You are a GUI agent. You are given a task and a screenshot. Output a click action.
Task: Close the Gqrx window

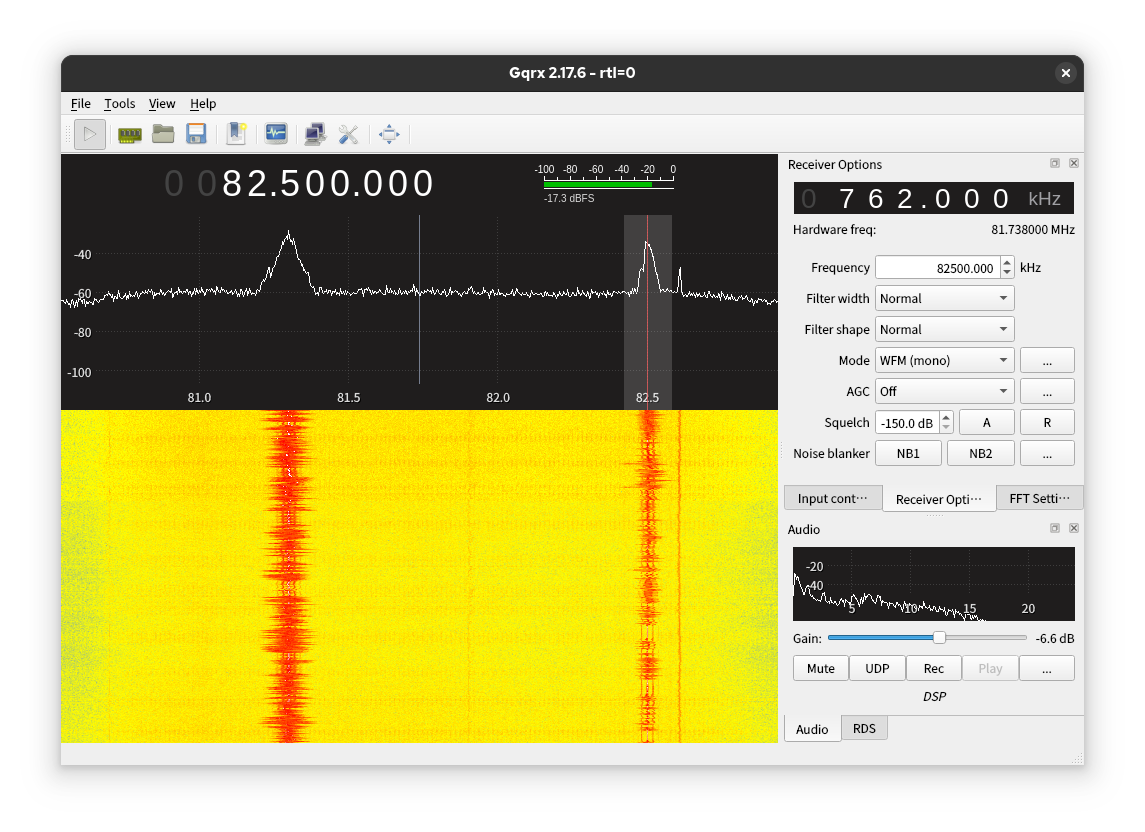coord(1065,73)
